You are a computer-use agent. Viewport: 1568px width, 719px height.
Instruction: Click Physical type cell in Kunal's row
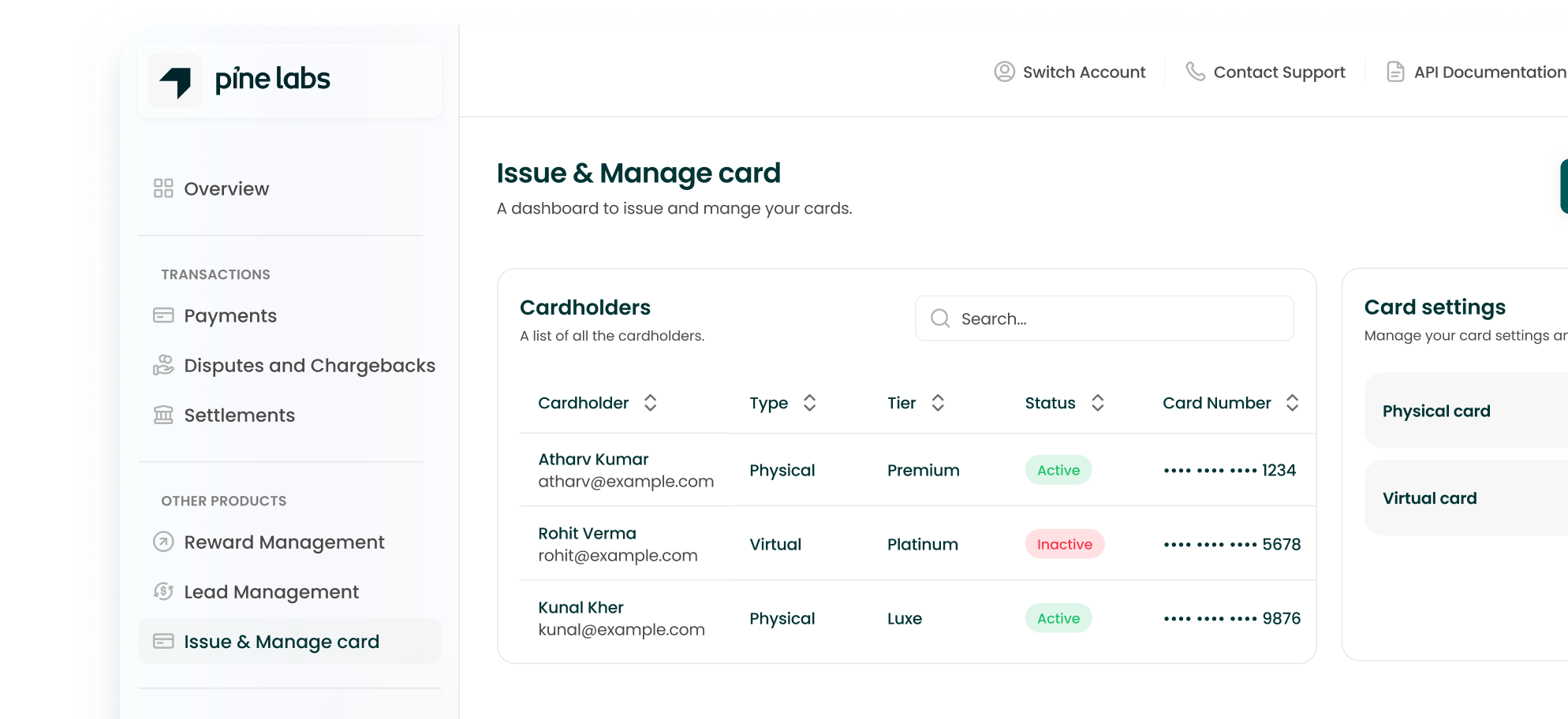click(782, 619)
